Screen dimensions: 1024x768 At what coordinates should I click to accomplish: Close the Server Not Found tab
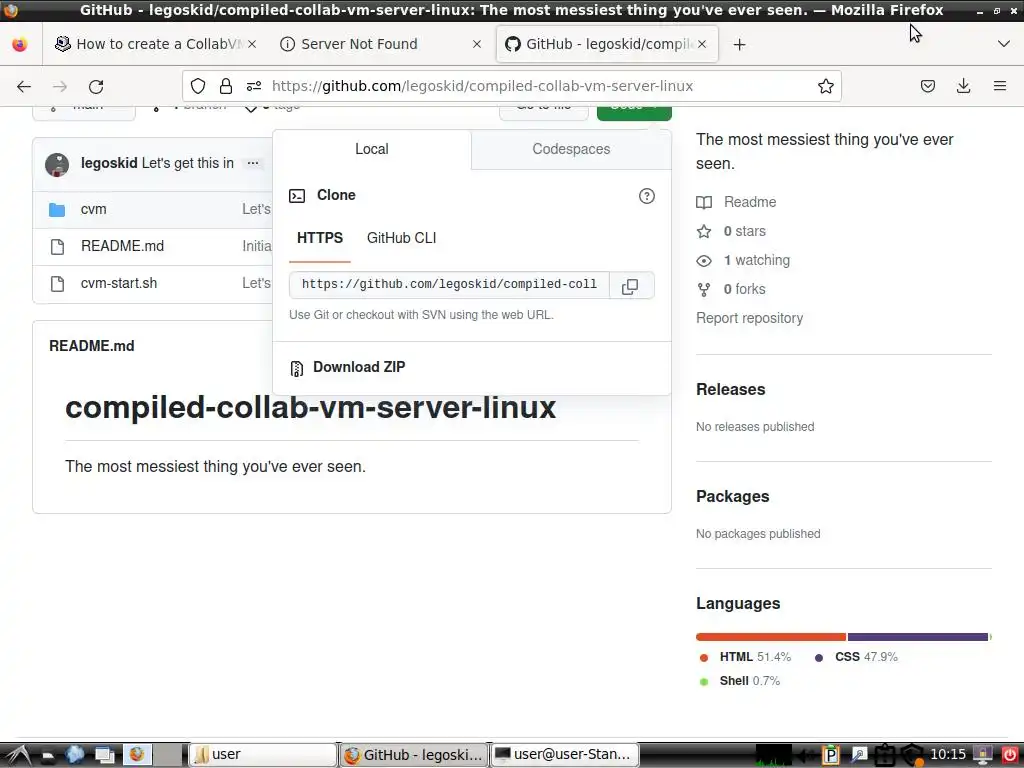477,44
